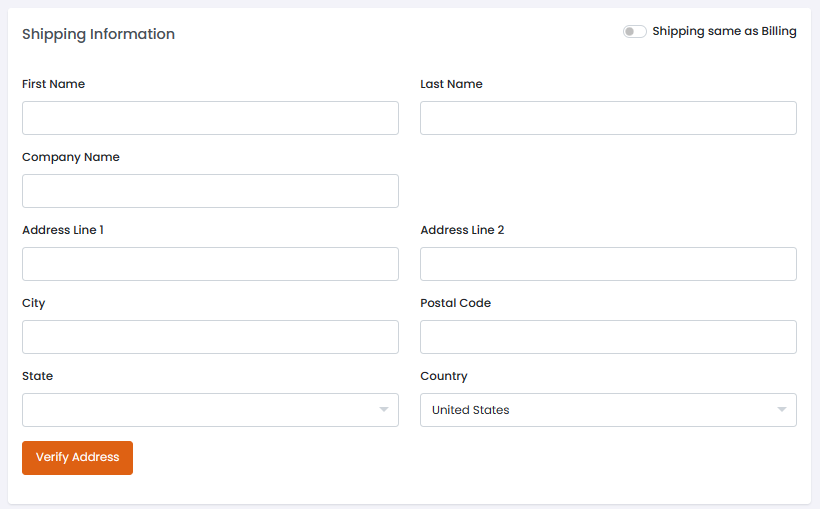Image resolution: width=820 pixels, height=509 pixels.
Task: Click into the First Name input field
Action: click(210, 118)
